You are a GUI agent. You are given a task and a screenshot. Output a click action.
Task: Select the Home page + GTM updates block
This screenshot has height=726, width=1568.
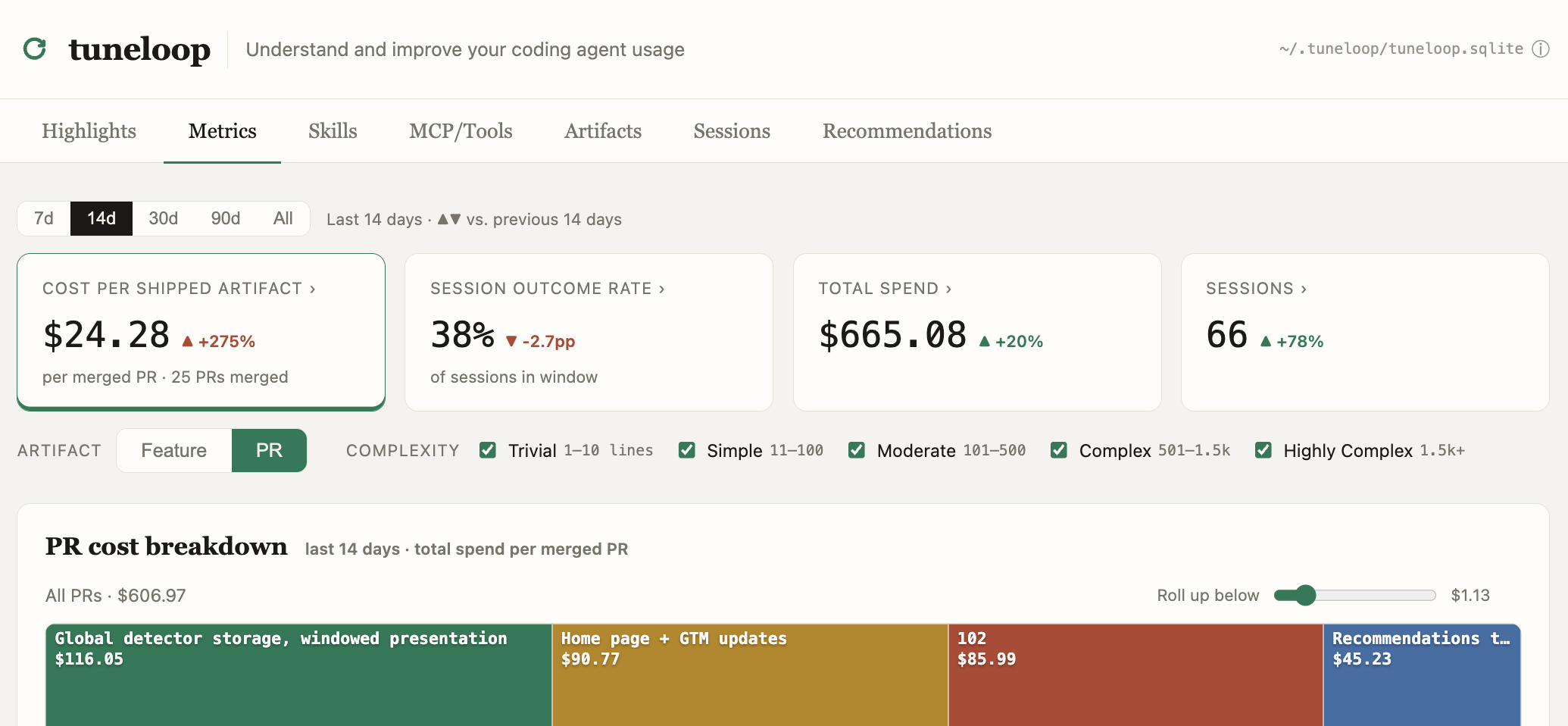click(x=750, y=674)
